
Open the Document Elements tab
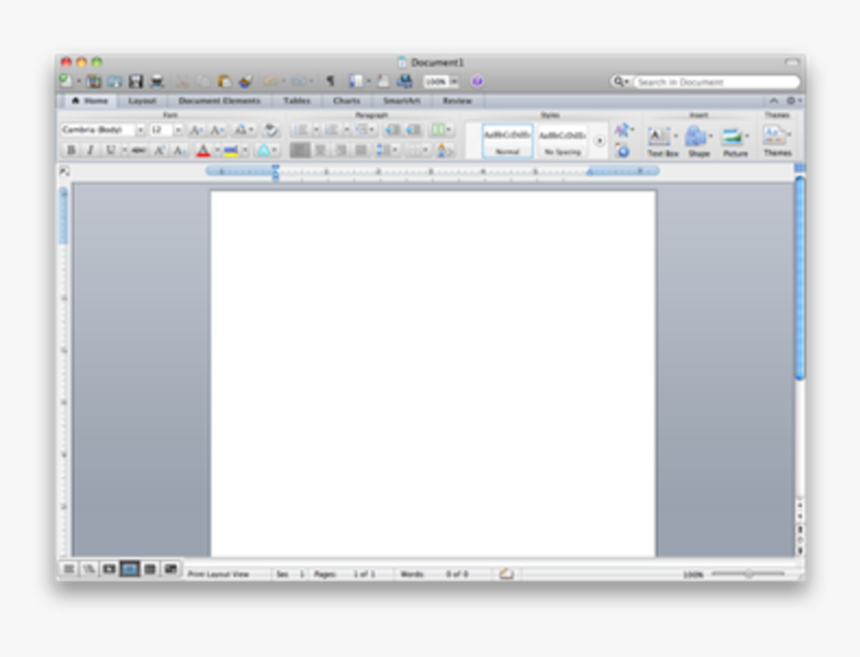[218, 101]
